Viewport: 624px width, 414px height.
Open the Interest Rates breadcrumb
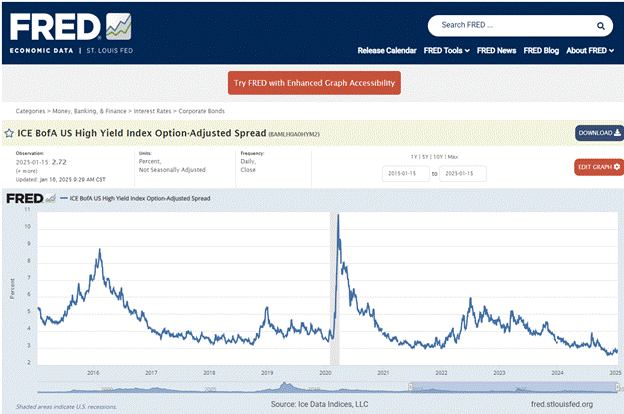click(x=152, y=111)
